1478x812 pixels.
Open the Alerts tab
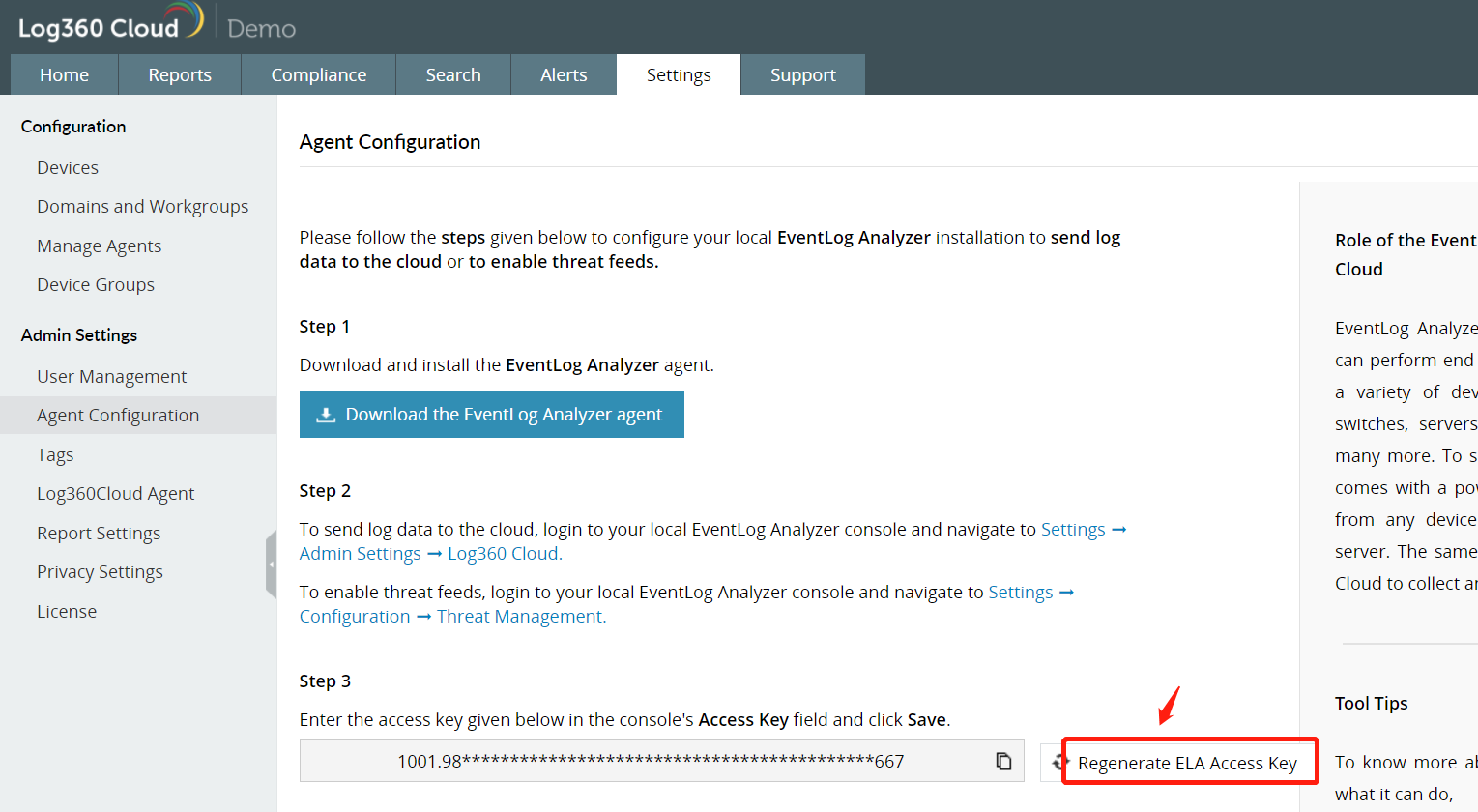(x=564, y=74)
